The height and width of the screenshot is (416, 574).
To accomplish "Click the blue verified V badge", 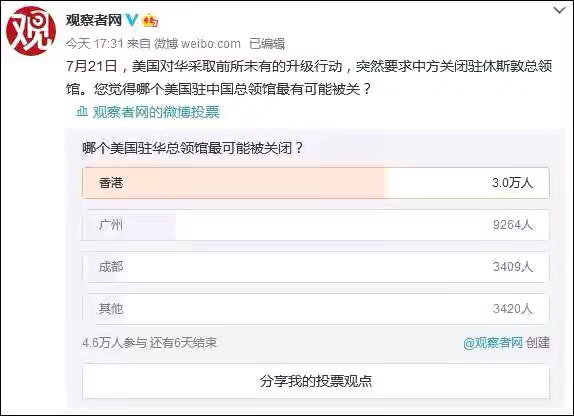I will coord(132,20).
